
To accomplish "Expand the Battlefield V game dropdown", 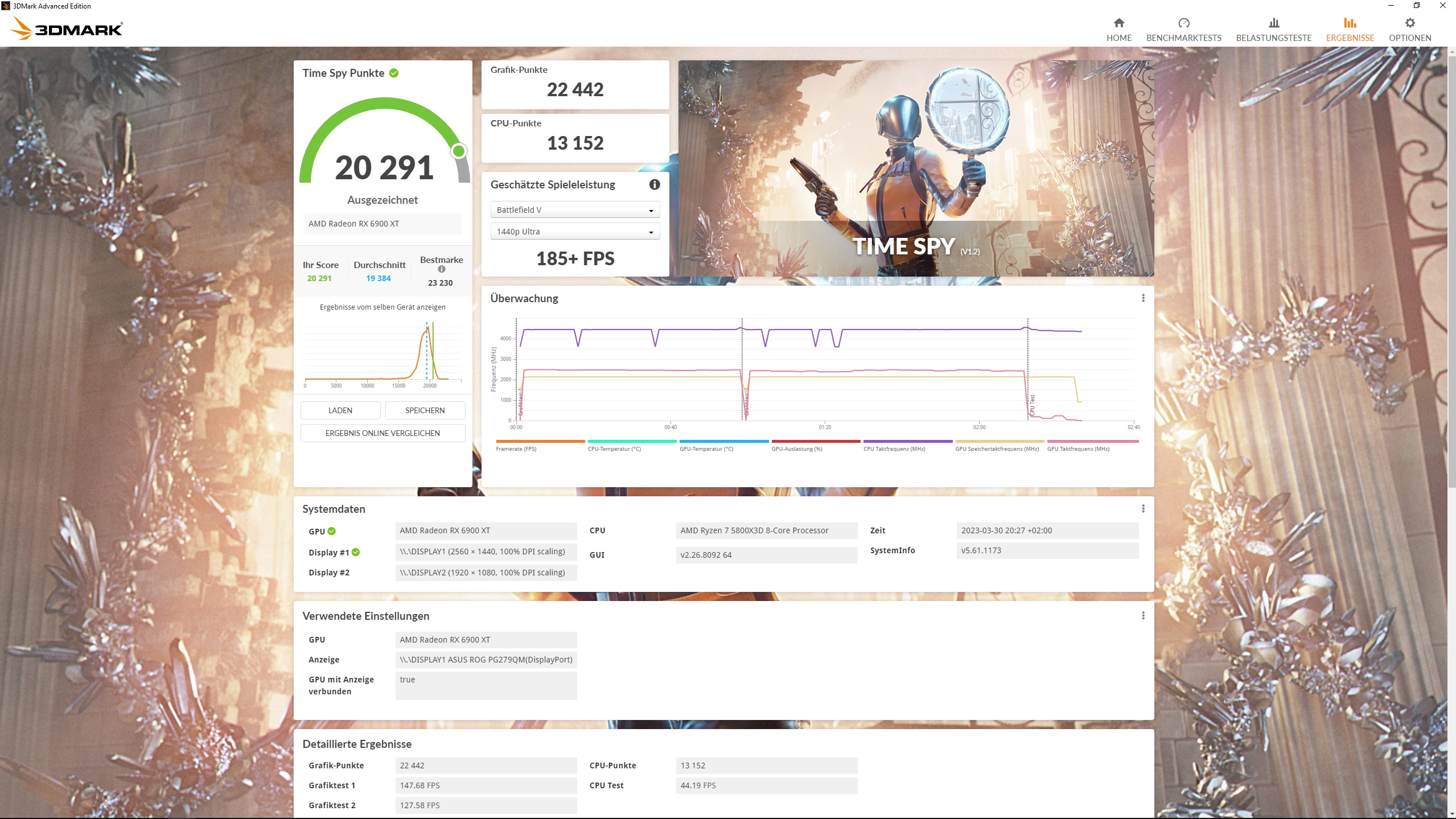I will (575, 210).
